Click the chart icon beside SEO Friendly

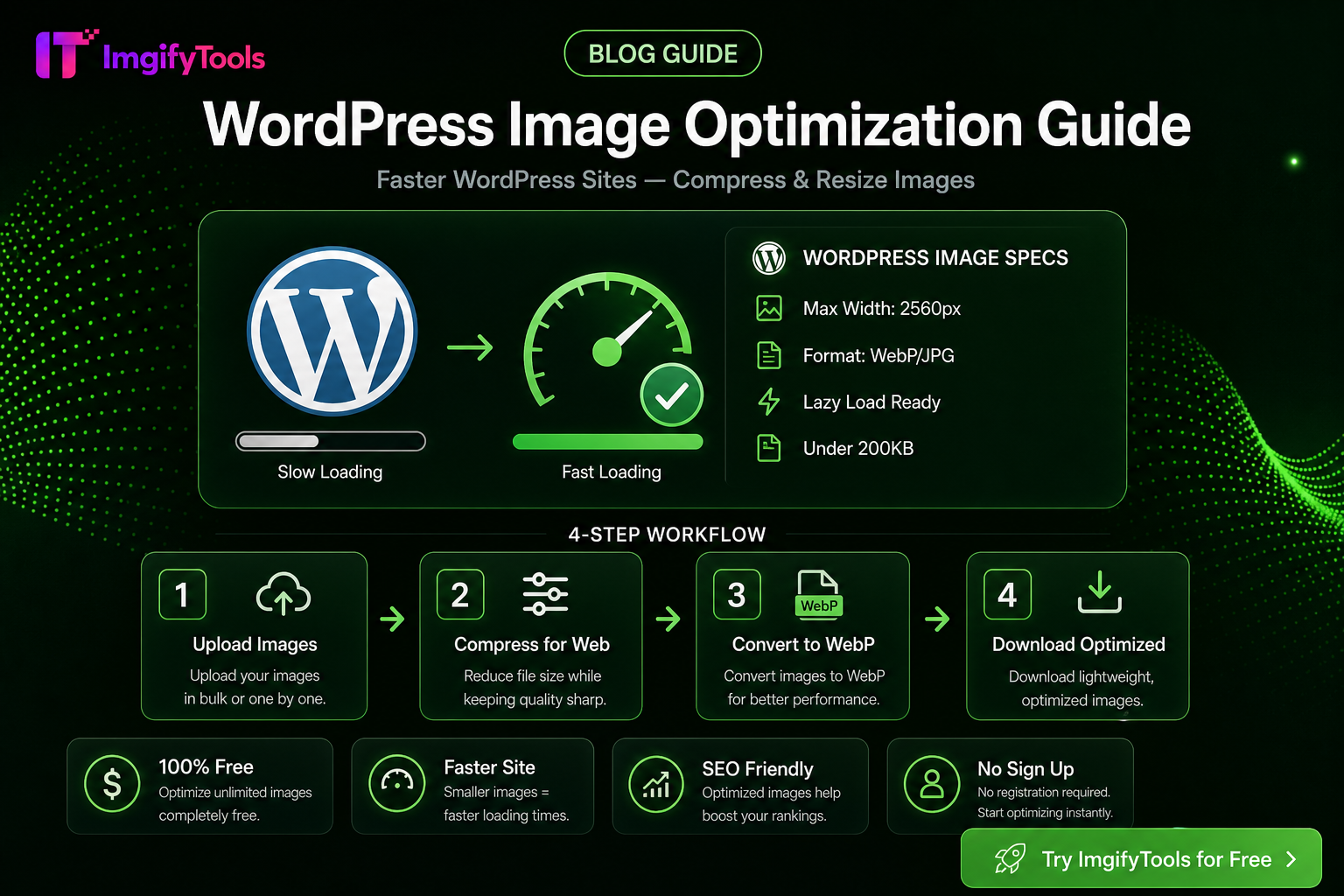pos(657,784)
